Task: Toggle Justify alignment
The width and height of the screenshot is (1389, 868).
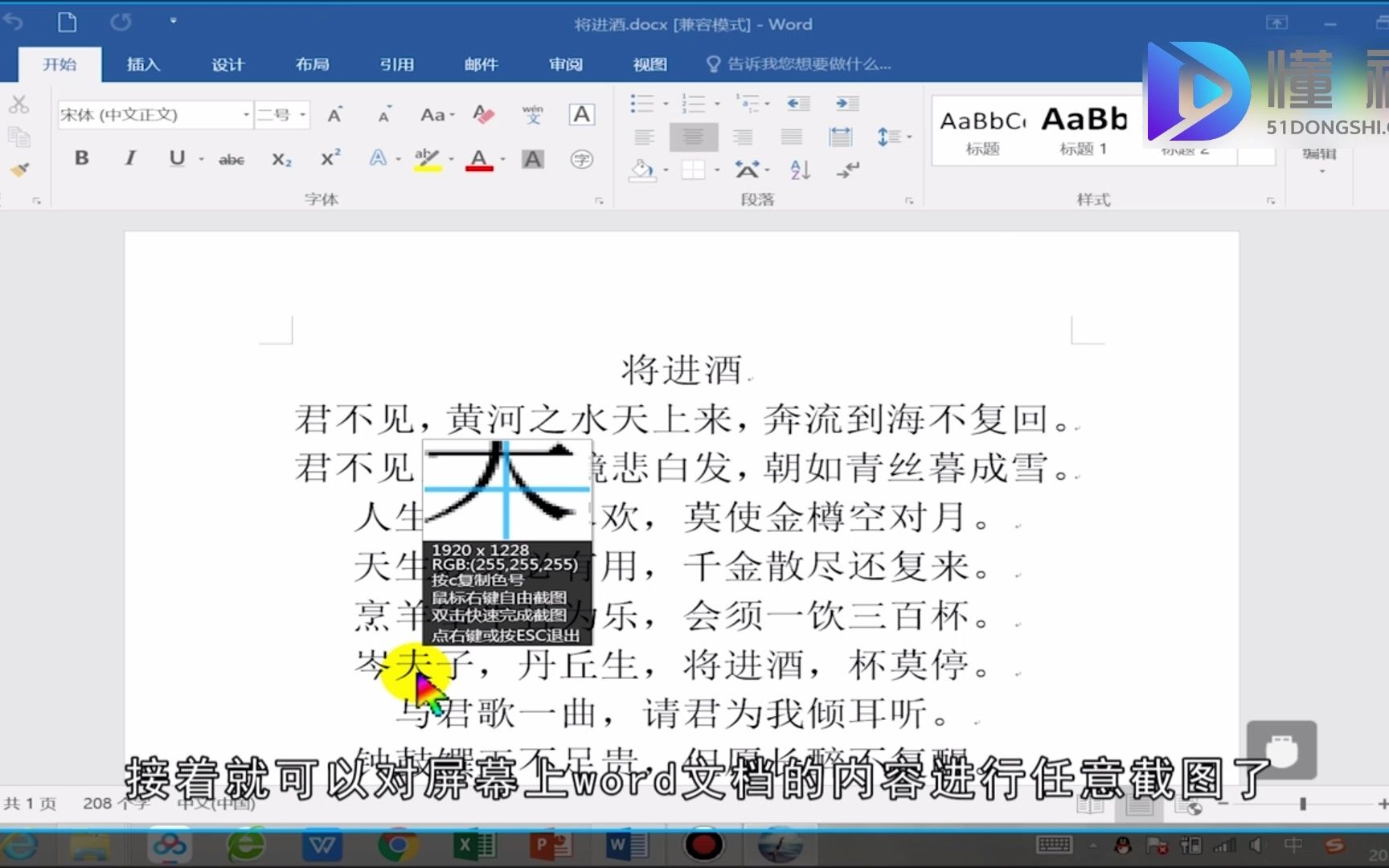Action: [x=792, y=137]
